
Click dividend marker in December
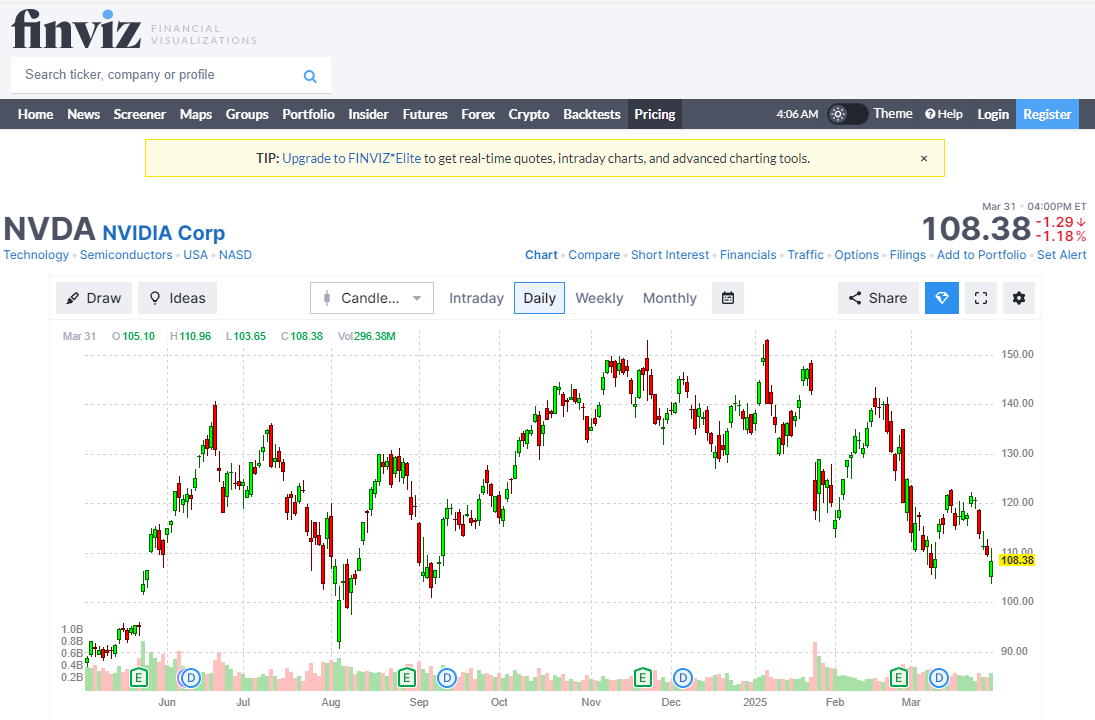683,677
